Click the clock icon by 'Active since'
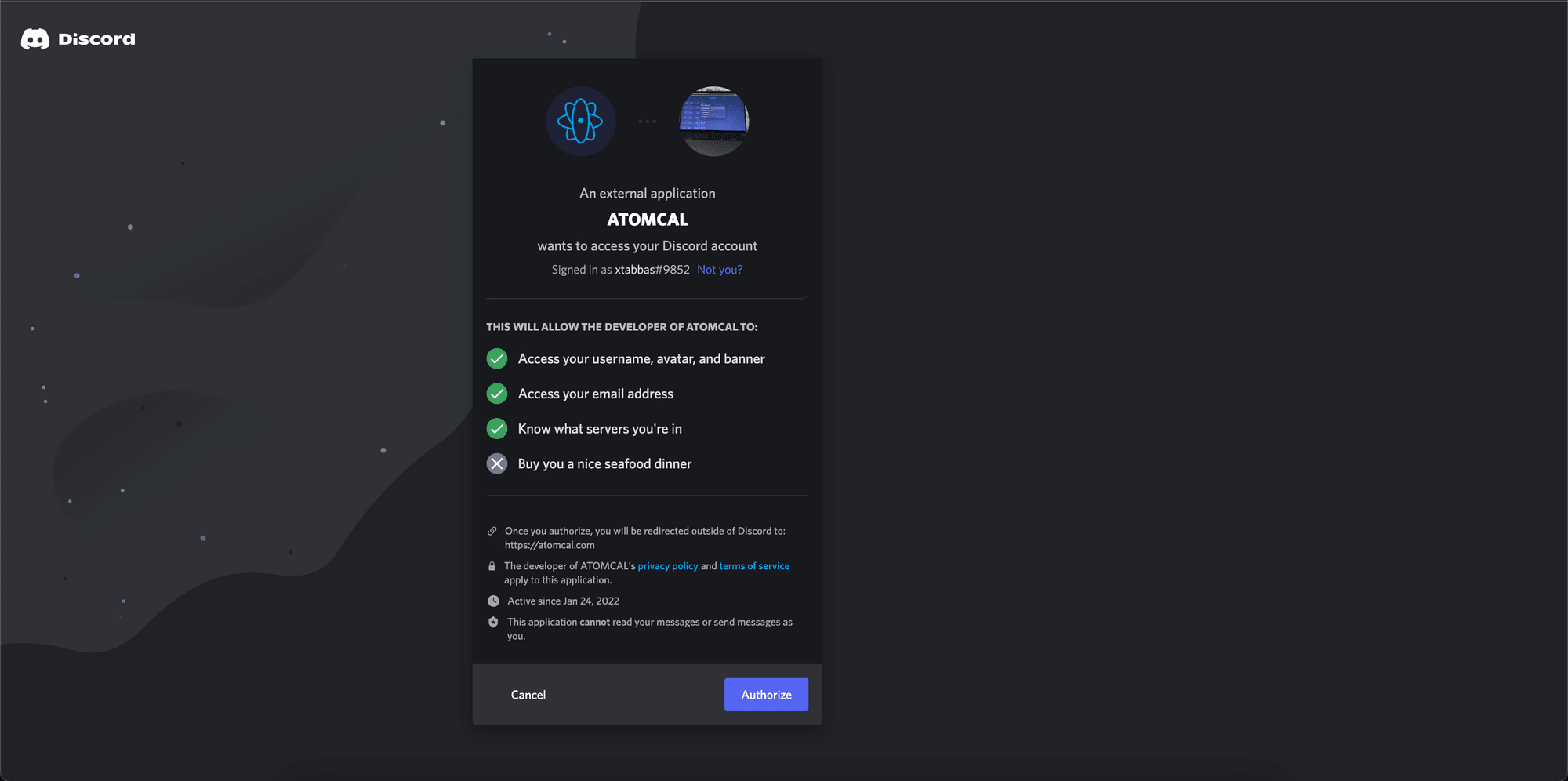This screenshot has width=1568, height=781. pos(493,601)
